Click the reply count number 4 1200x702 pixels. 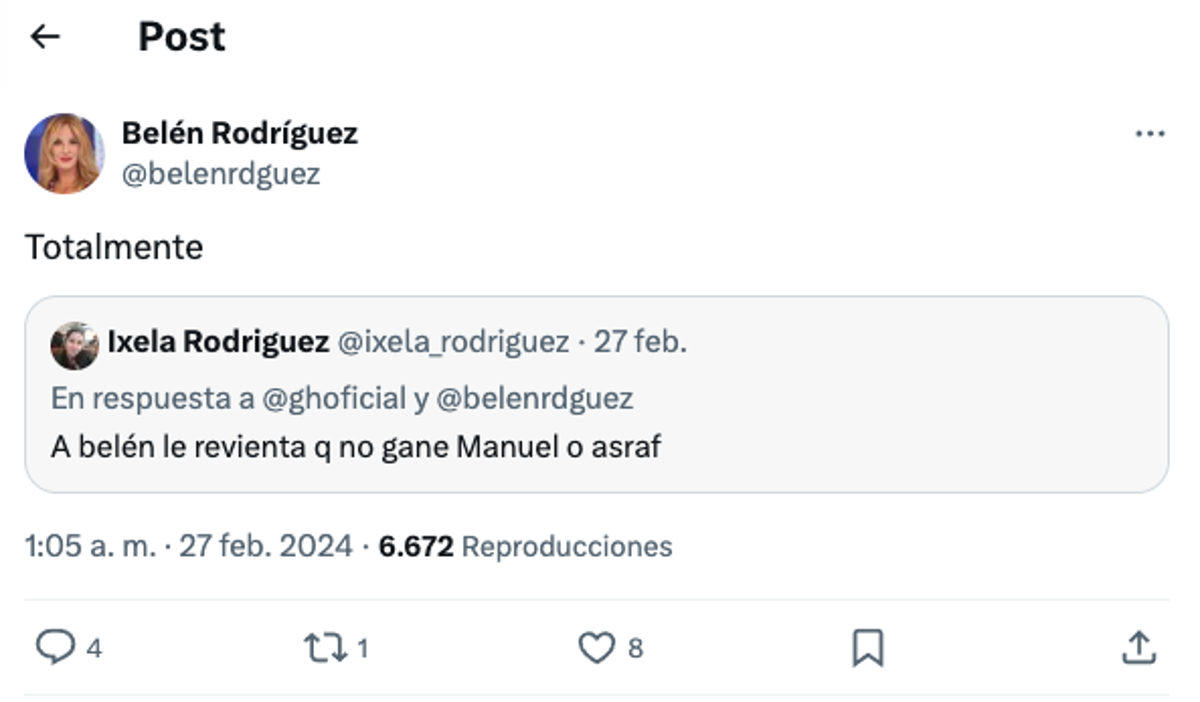(94, 649)
